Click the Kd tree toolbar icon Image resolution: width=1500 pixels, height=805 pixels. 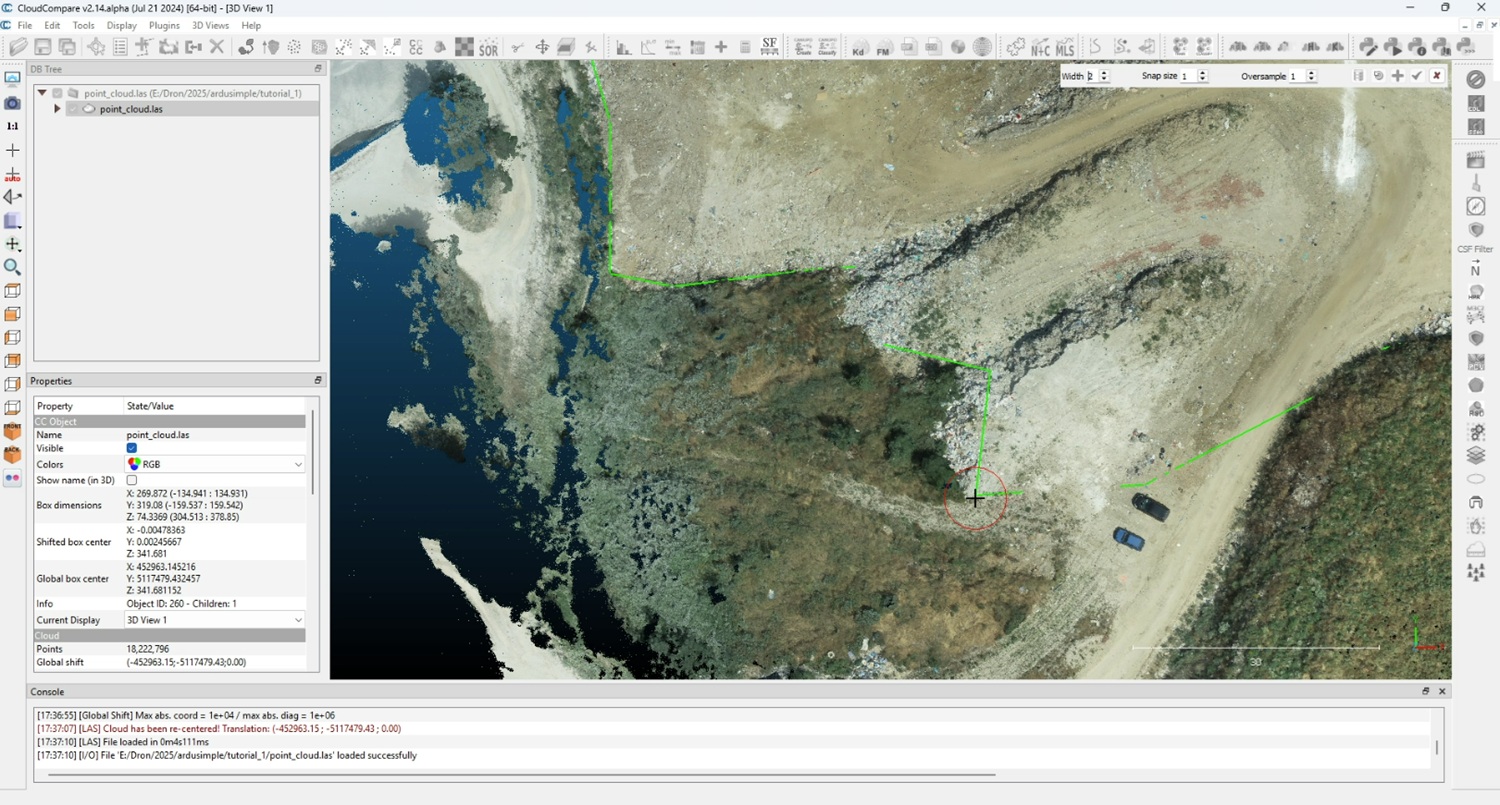coord(858,47)
